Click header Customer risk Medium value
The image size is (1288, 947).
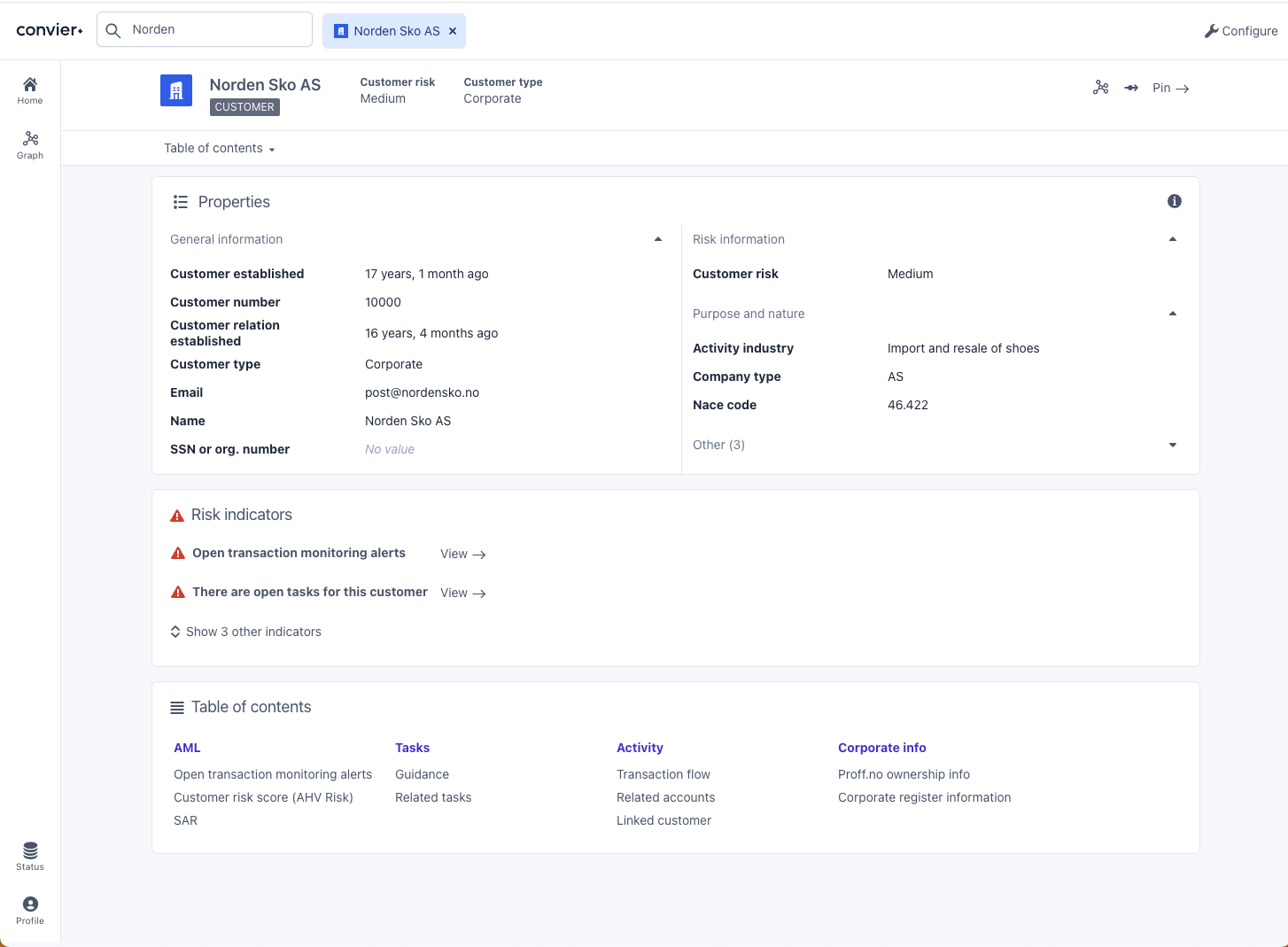[383, 98]
